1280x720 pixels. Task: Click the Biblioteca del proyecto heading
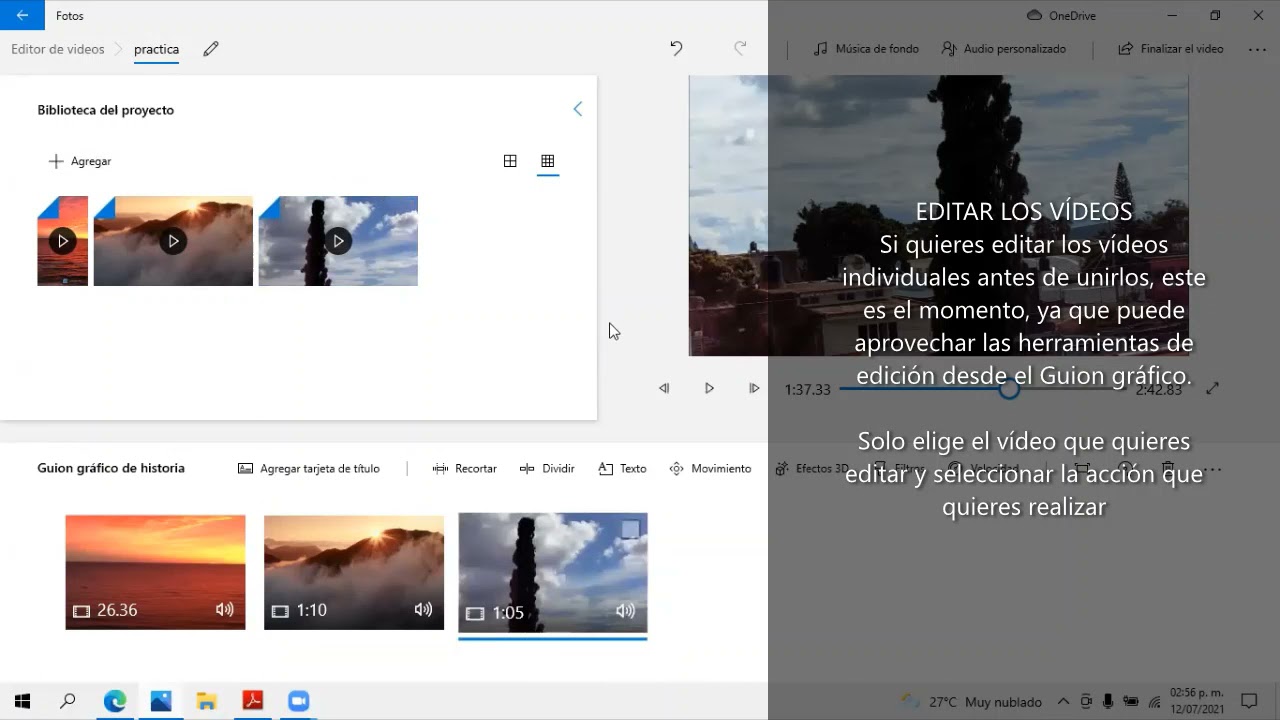coord(106,110)
